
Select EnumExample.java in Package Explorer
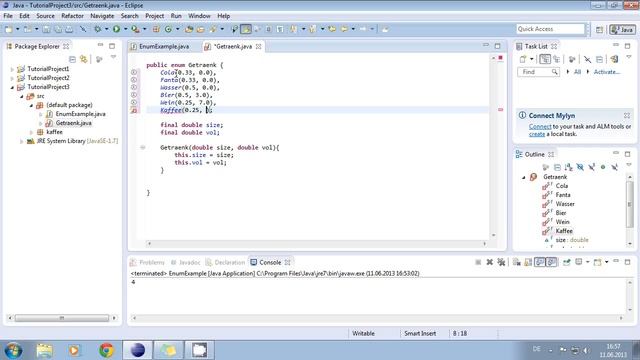(x=80, y=114)
